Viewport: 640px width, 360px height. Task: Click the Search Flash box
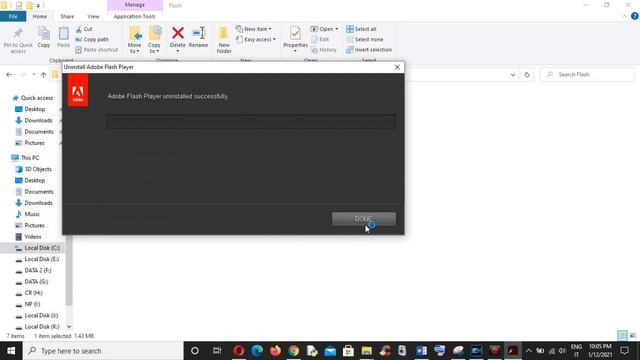tap(587, 74)
